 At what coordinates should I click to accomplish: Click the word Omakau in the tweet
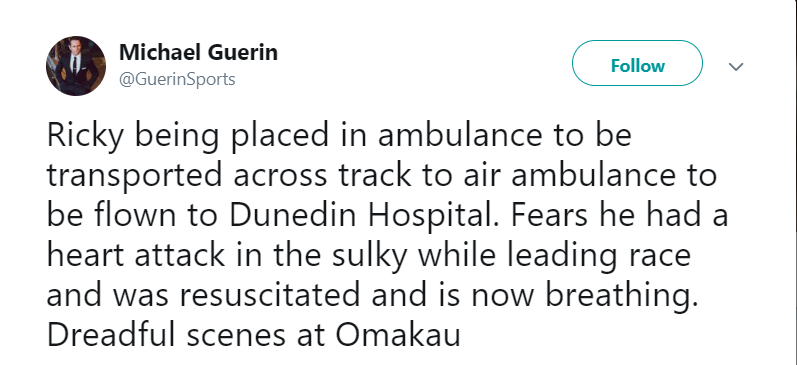click(398, 334)
